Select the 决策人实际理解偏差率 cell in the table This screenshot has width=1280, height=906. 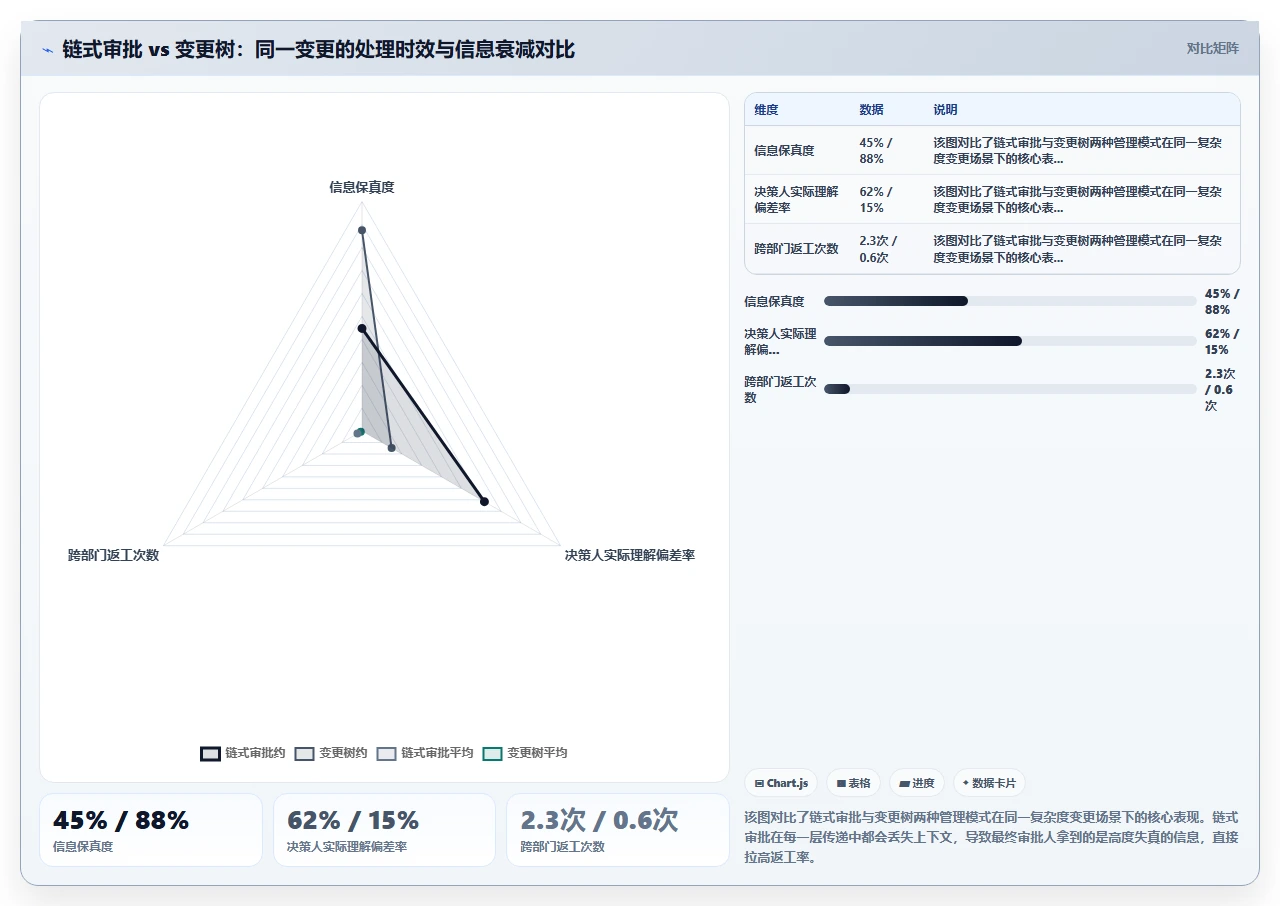(796, 199)
